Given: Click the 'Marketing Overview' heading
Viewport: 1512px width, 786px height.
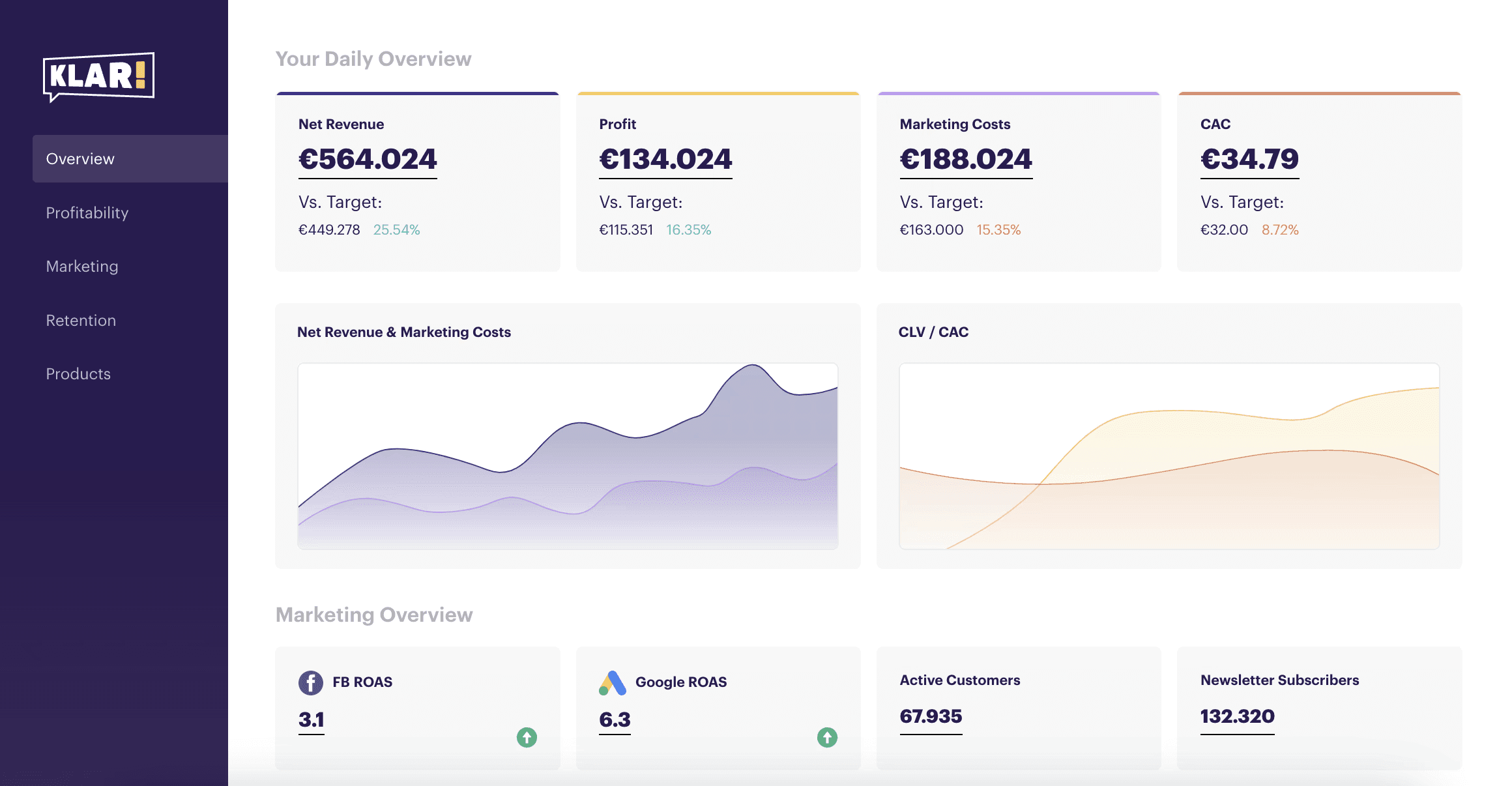Looking at the screenshot, I should click(374, 615).
